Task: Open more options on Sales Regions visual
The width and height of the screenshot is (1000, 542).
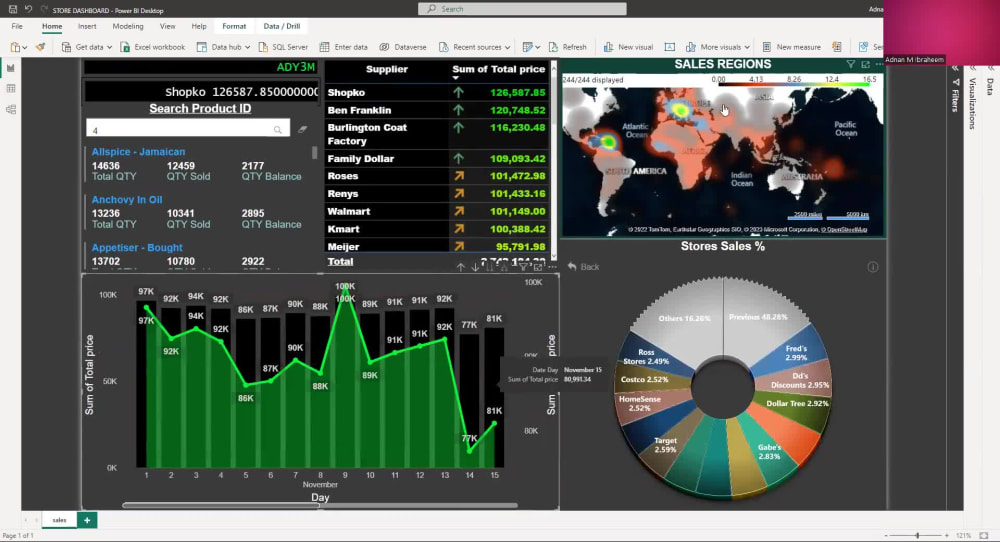Action: point(879,64)
